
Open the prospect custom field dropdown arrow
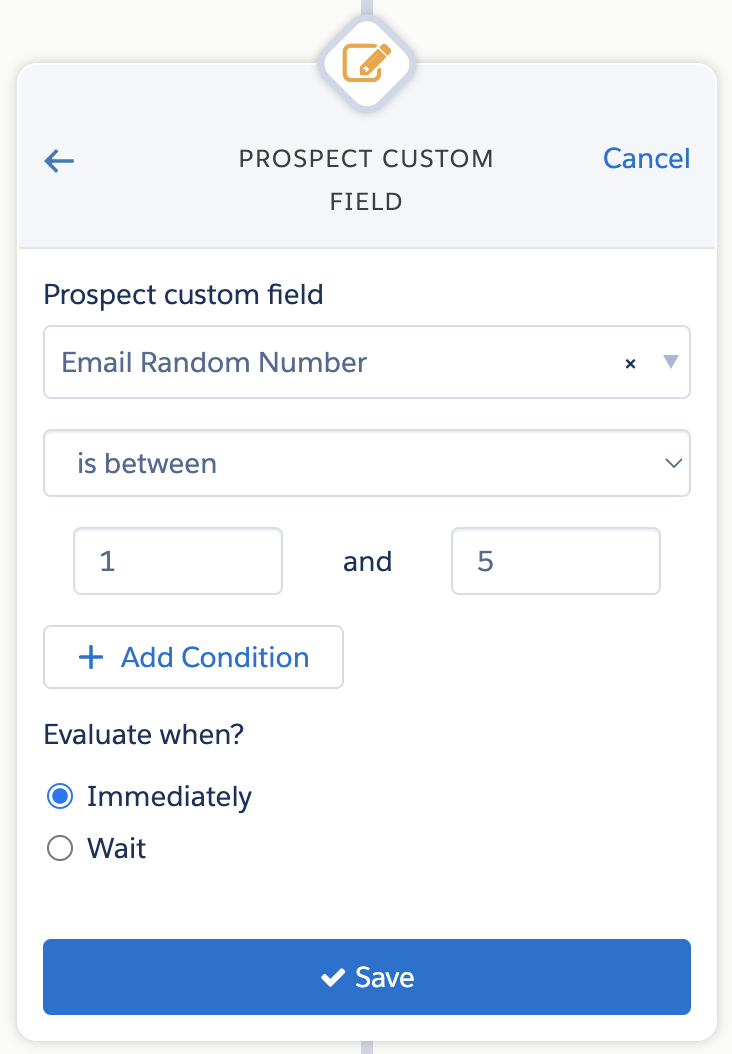671,362
